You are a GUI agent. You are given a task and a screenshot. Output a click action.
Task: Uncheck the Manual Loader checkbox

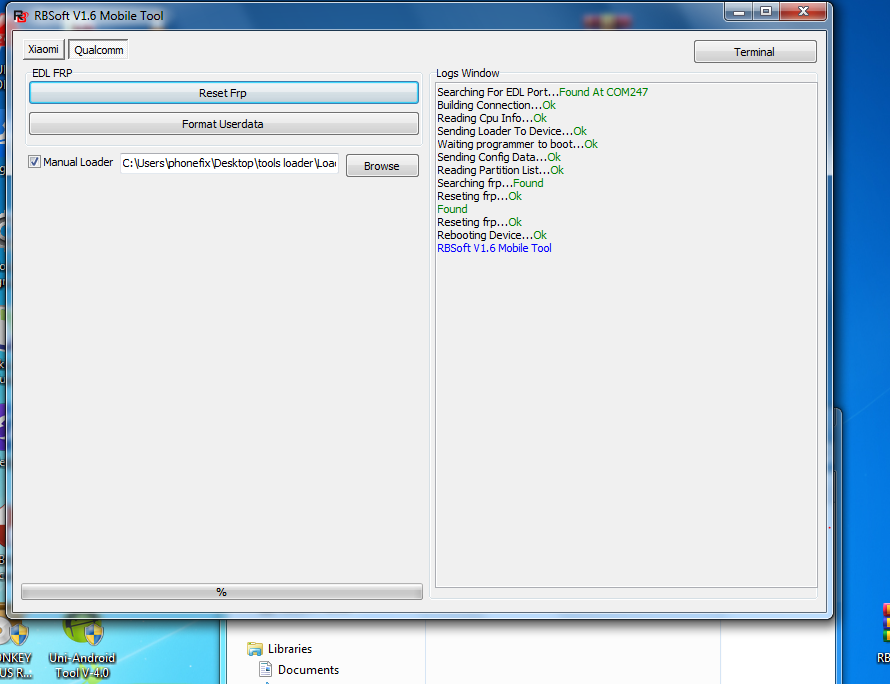pos(35,162)
